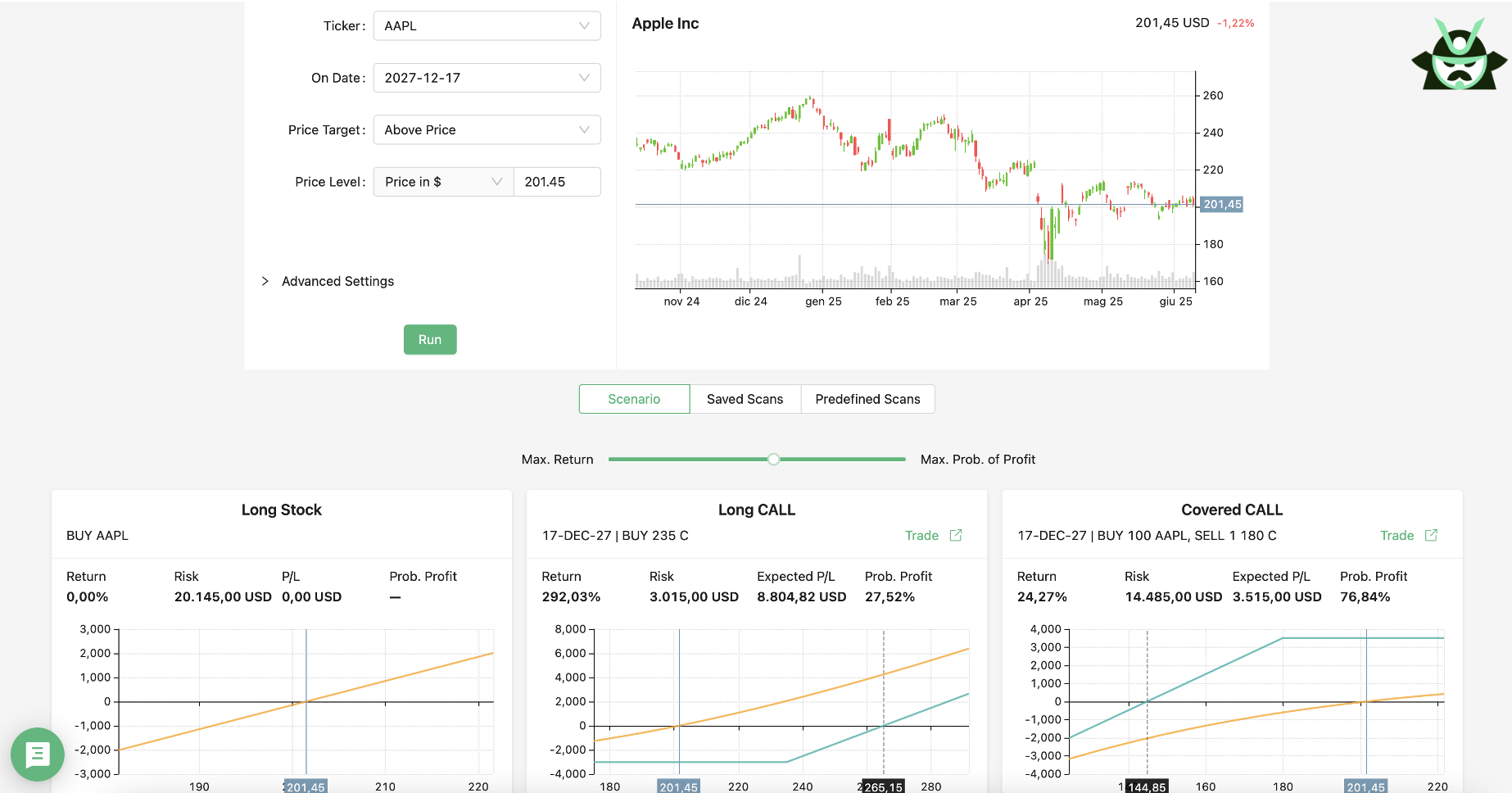Image resolution: width=1512 pixels, height=793 pixels.
Task: Click the samurai helmet logo icon
Action: point(1459,54)
